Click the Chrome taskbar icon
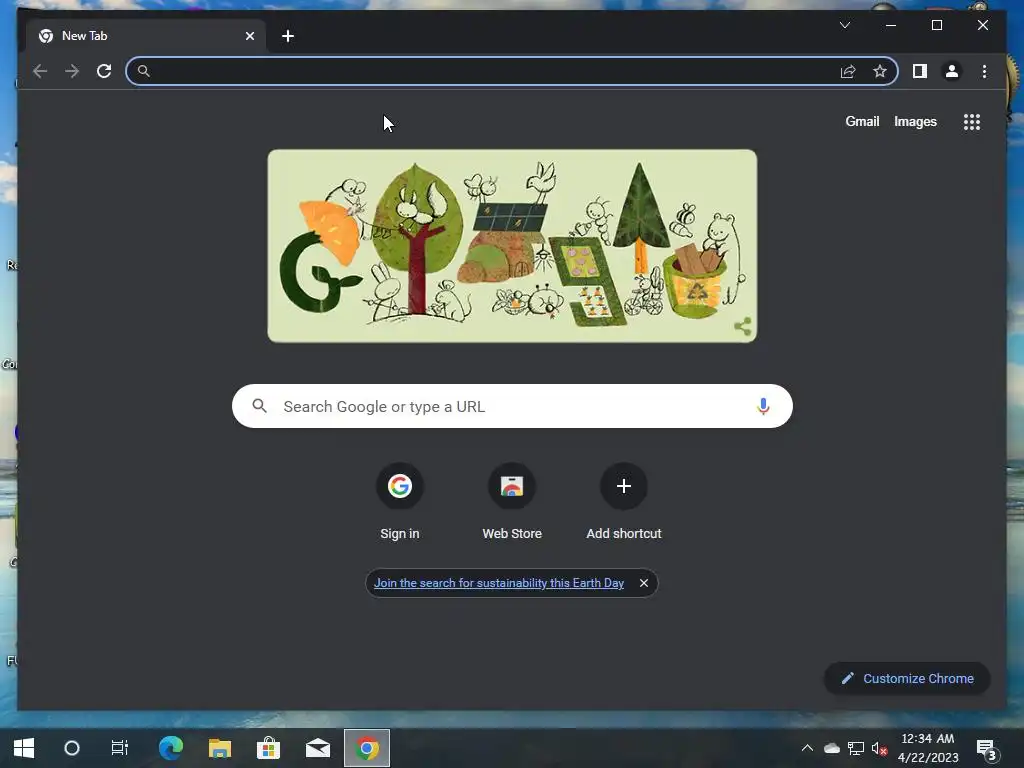The image size is (1024, 768). pos(367,748)
